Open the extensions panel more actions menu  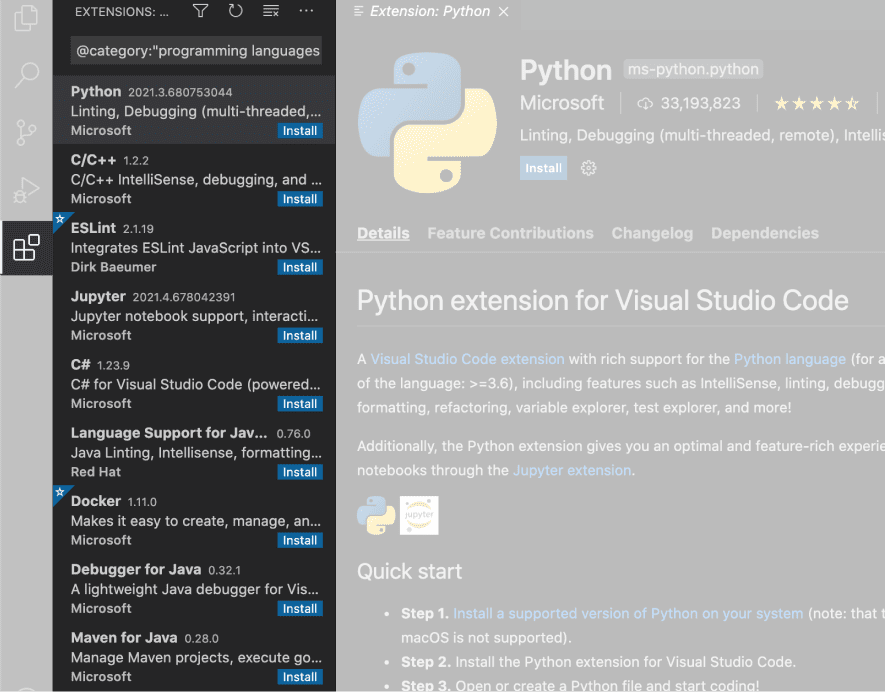(x=306, y=11)
